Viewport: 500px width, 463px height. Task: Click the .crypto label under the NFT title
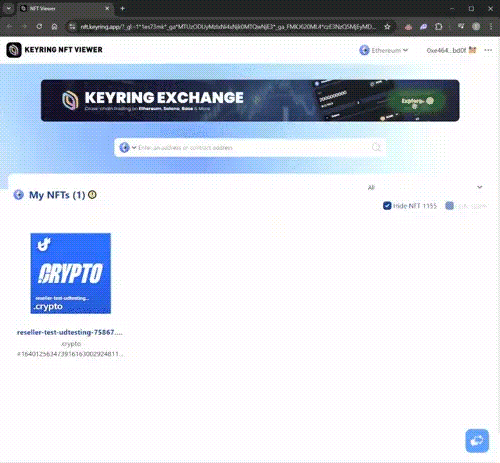[x=71, y=344]
